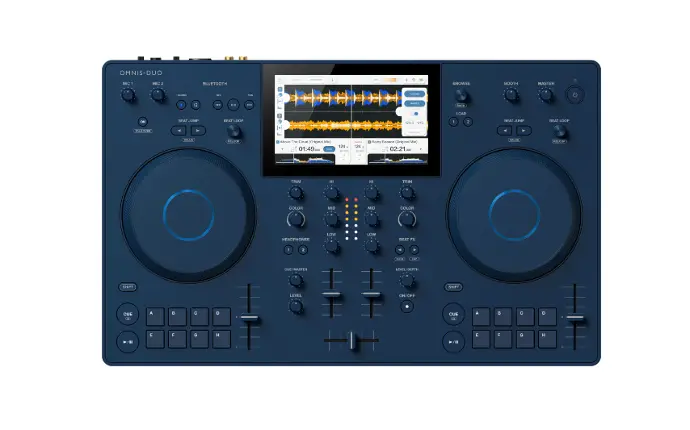Grab the right deck tempo slider
The width and height of the screenshot is (690, 430).
point(575,318)
